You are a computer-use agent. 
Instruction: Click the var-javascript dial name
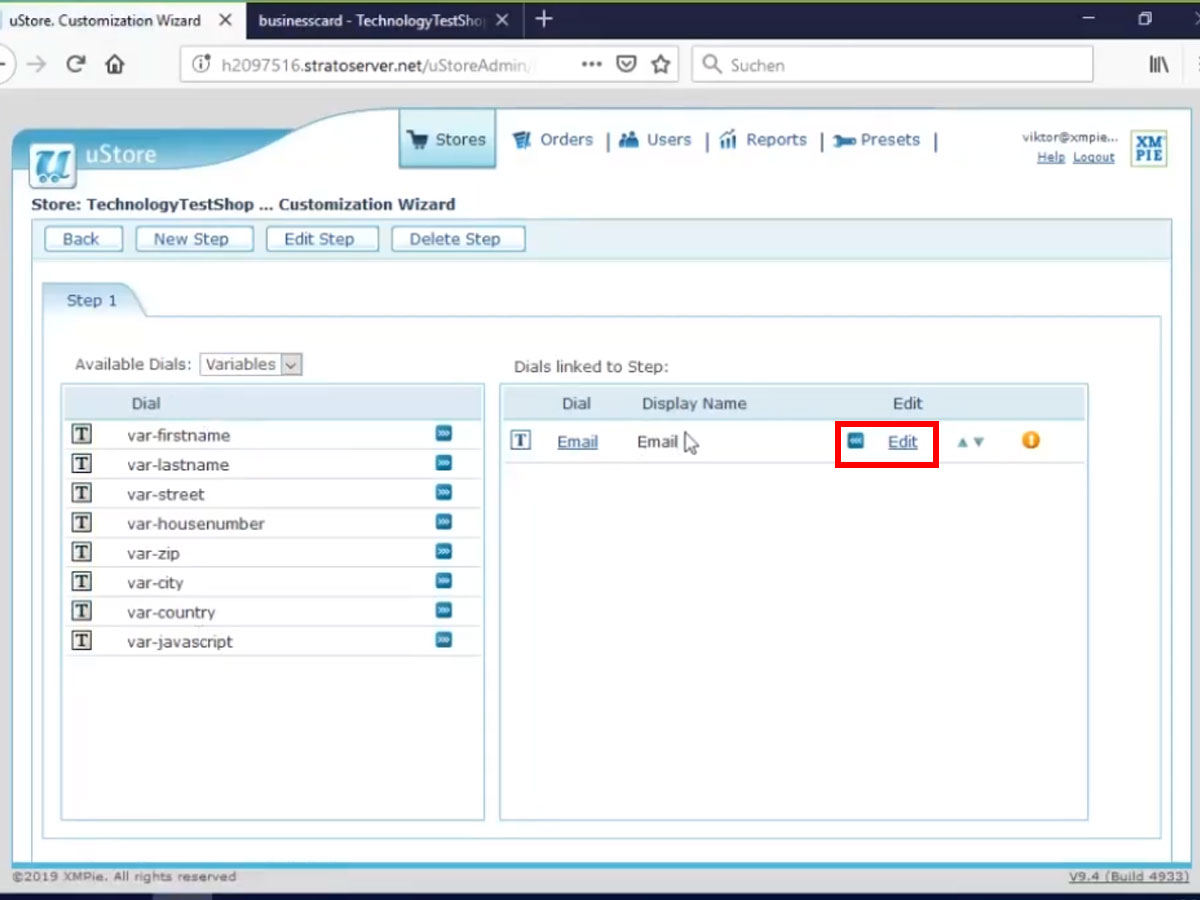[x=179, y=642]
